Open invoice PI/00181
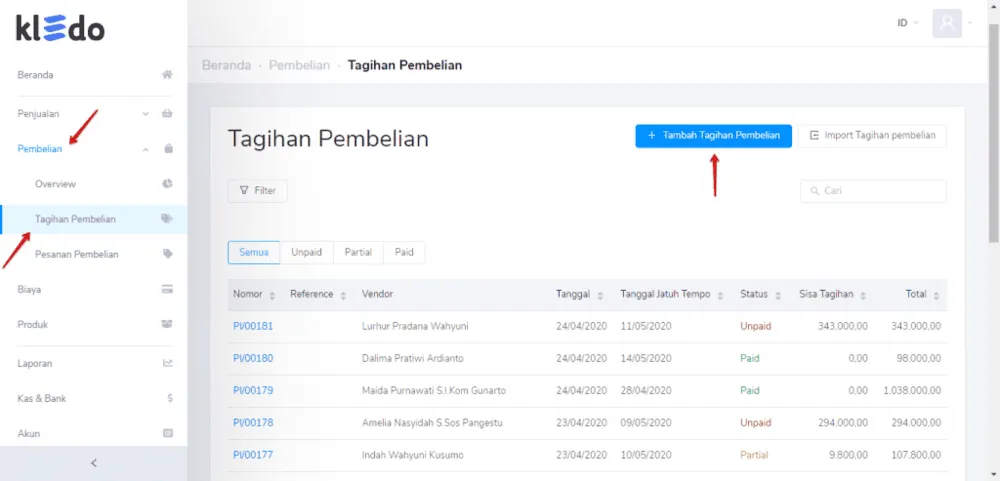This screenshot has height=481, width=1000. click(x=253, y=326)
